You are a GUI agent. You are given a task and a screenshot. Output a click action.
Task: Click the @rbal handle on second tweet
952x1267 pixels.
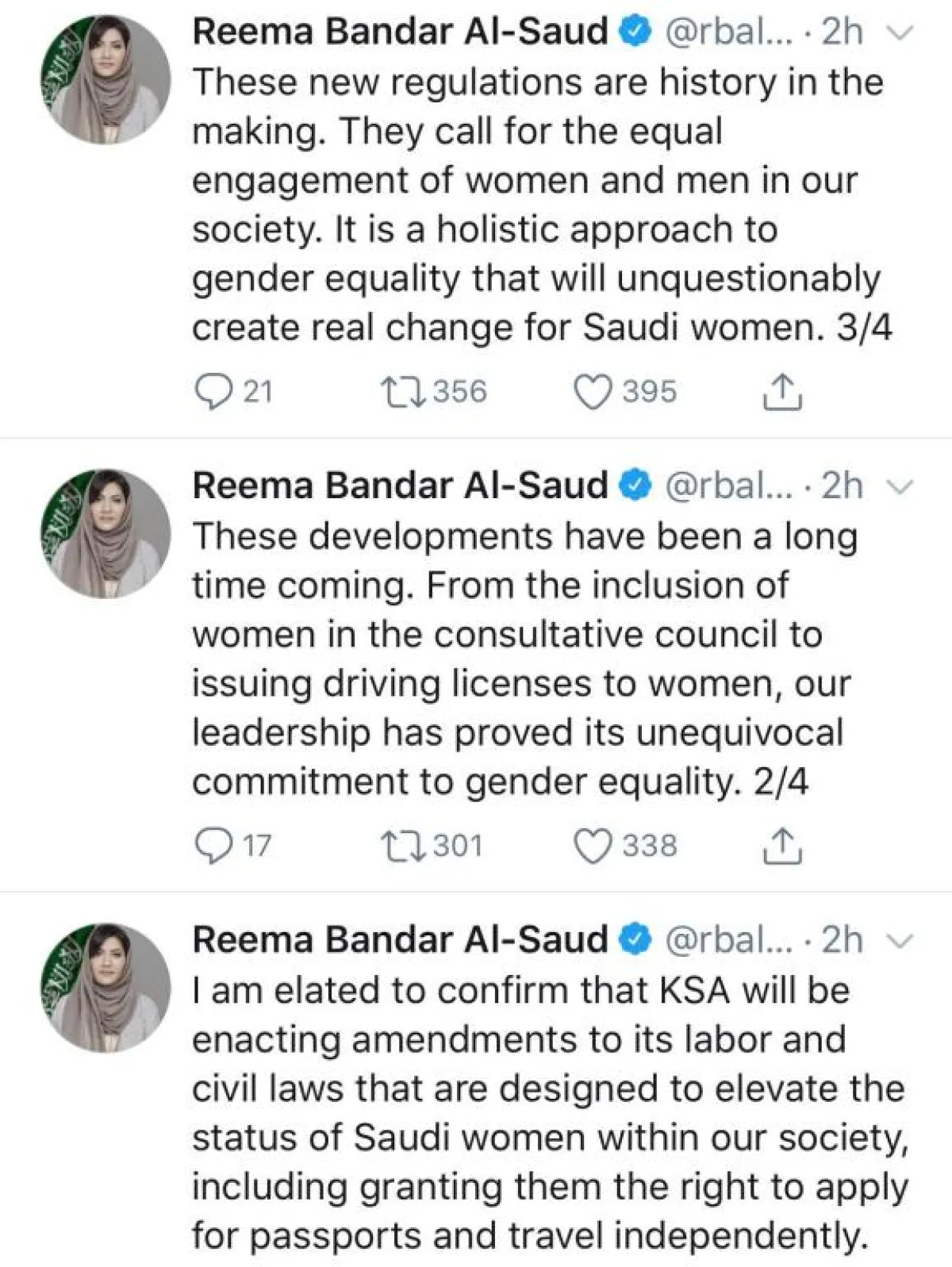tap(727, 486)
